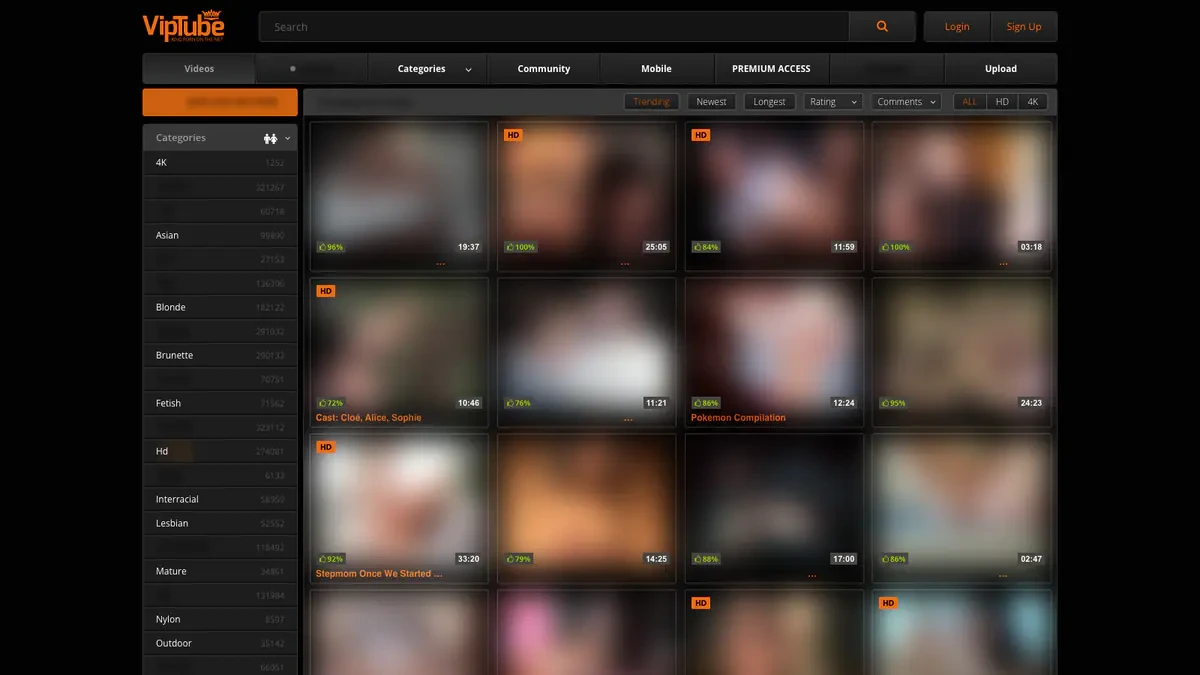Click the 'Cast: Cloé, Alice, Sophie' title
Viewport: 1200px width, 675px height.
coord(368,418)
